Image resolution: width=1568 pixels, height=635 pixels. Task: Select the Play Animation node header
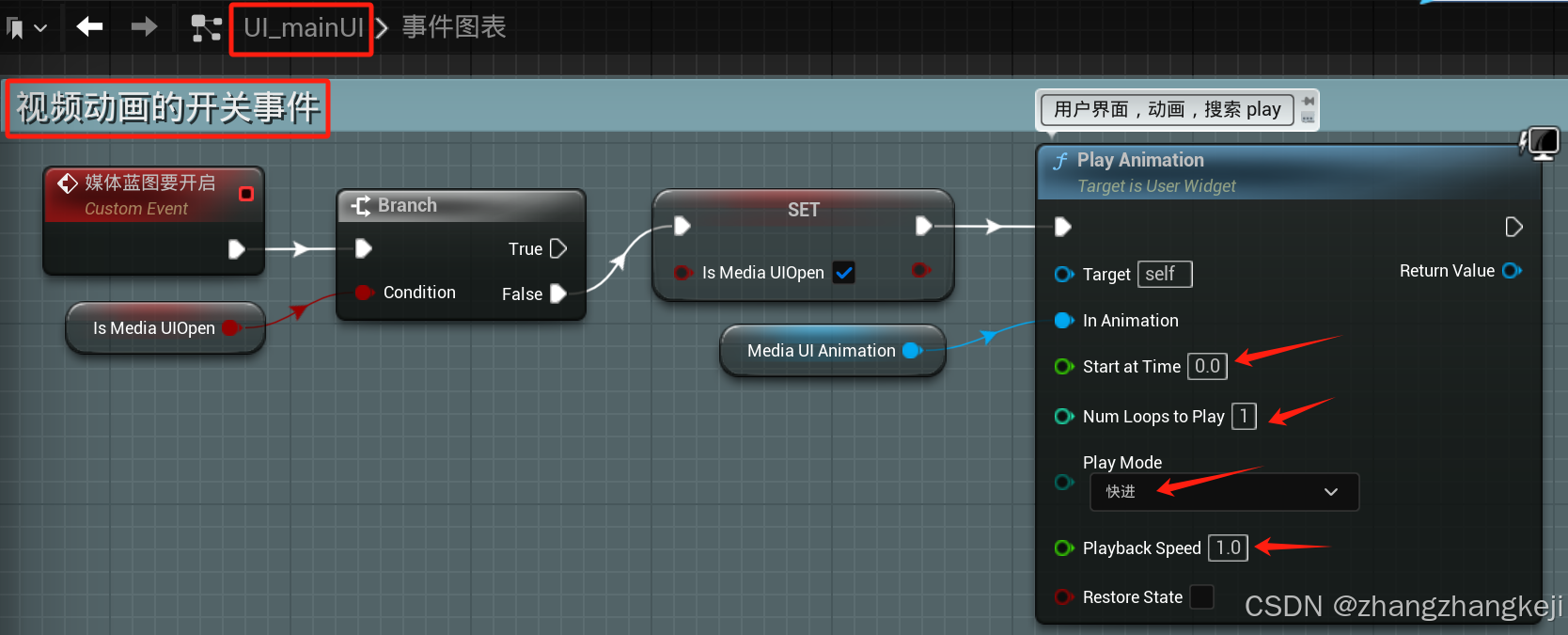(1288, 172)
